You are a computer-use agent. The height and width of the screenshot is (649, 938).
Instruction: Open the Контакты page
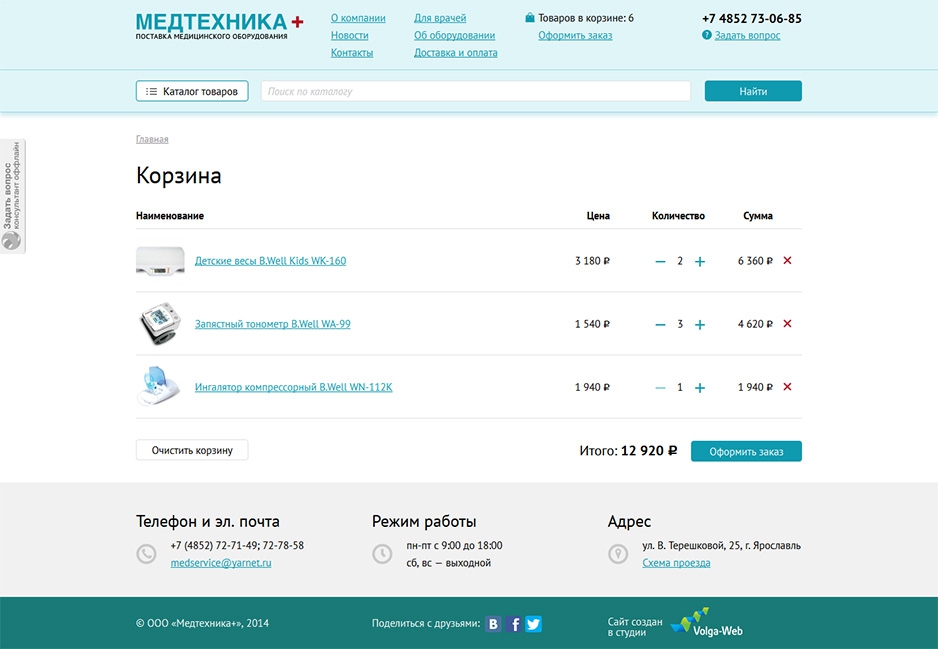(352, 53)
